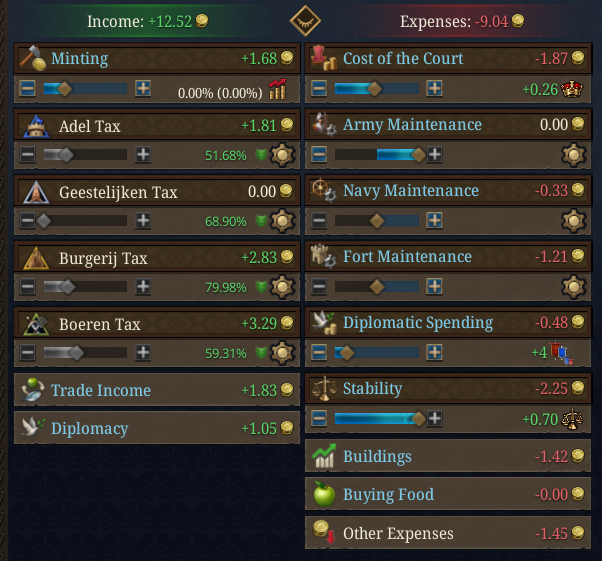This screenshot has height=561, width=602.
Task: Increase Boeren Tax with the plus button
Action: click(x=144, y=353)
